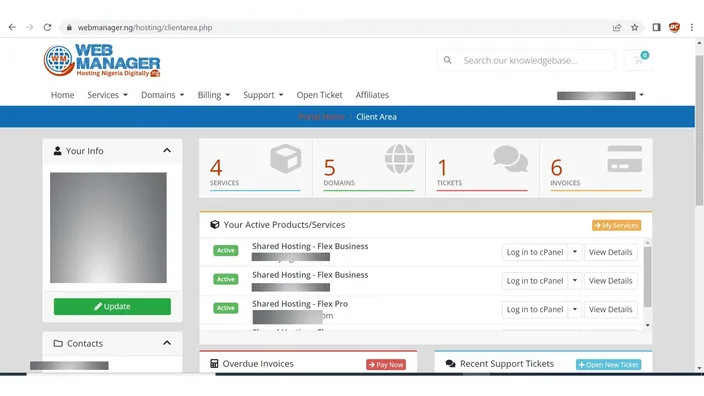Open cPanel options arrow for first Flex Business
Viewport: 704px width, 396px height.
click(575, 252)
